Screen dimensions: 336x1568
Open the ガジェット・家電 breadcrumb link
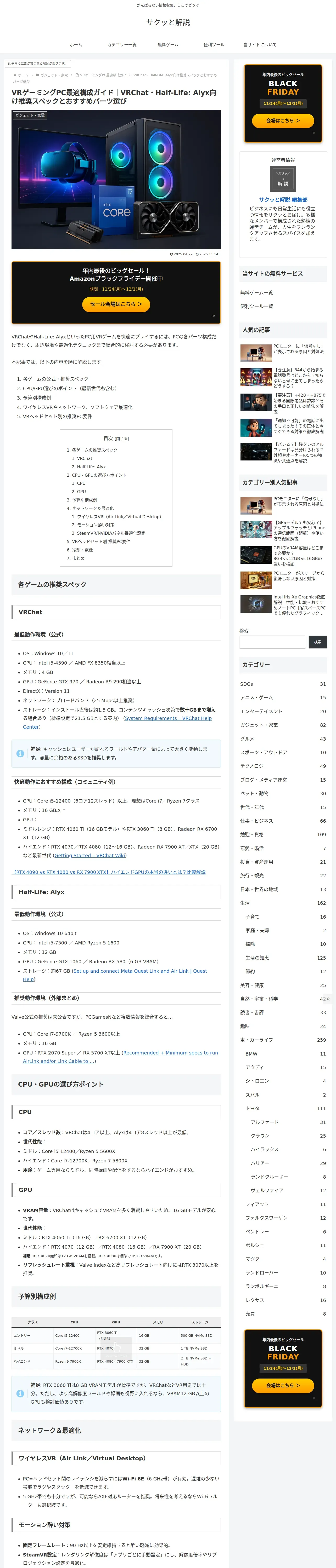point(54,76)
